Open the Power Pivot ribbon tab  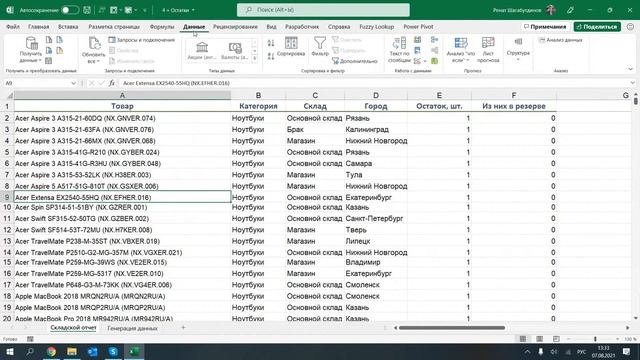pos(418,27)
